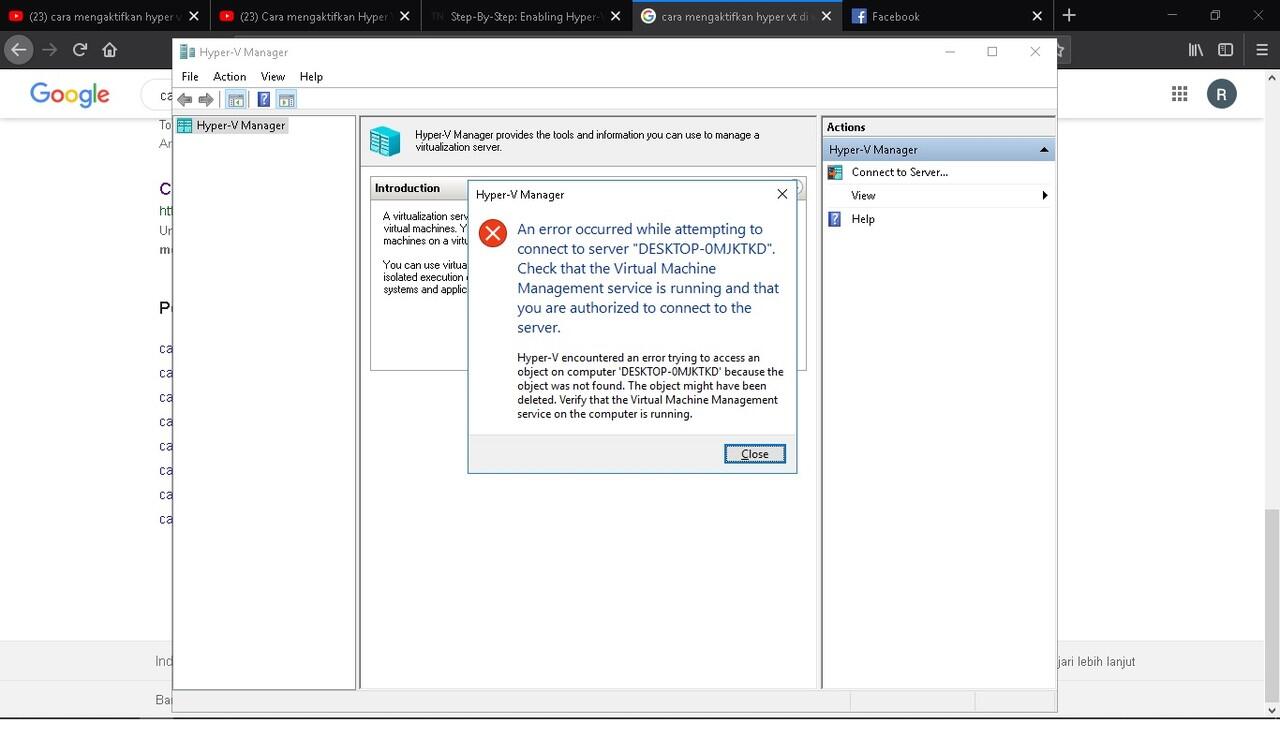Click the large Hyper-V server icon in the header
The image size is (1280, 738).
click(385, 141)
